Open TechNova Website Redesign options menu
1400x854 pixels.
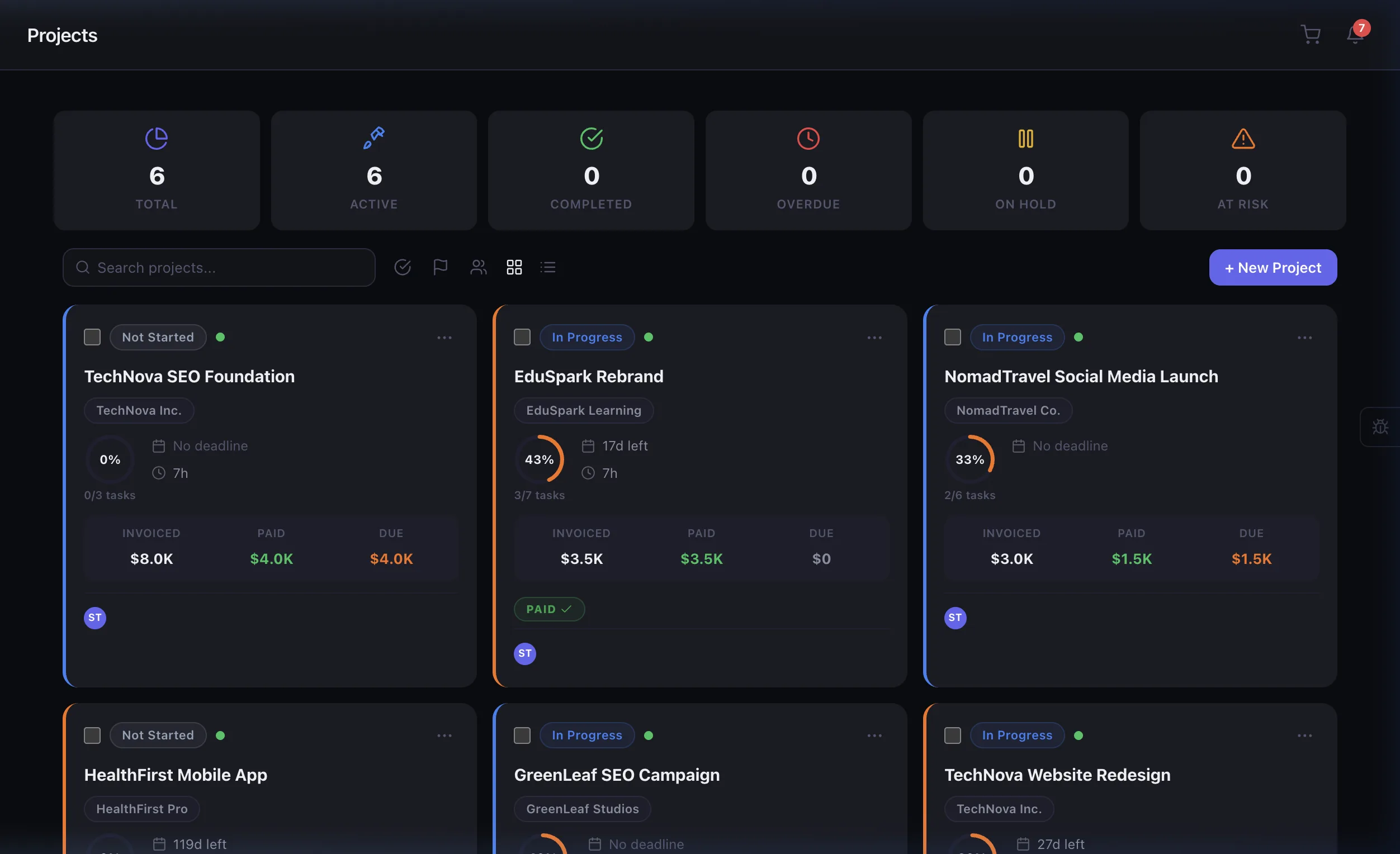coord(1304,736)
